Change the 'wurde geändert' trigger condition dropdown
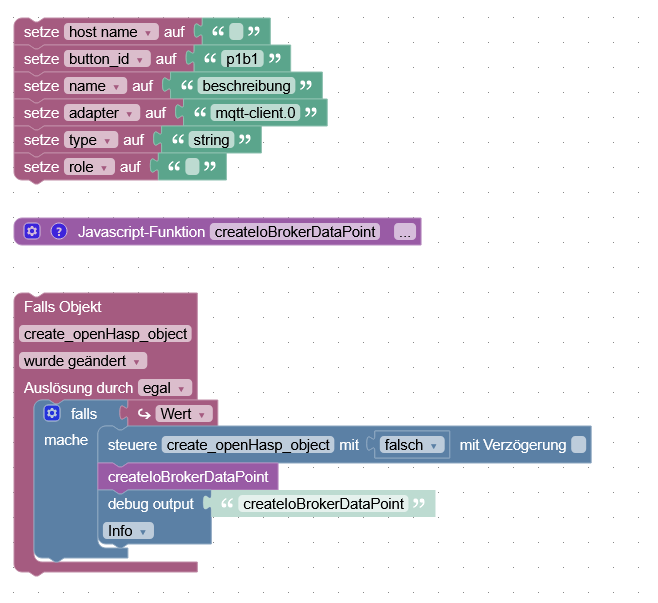The height and width of the screenshot is (603, 658). pos(83,361)
